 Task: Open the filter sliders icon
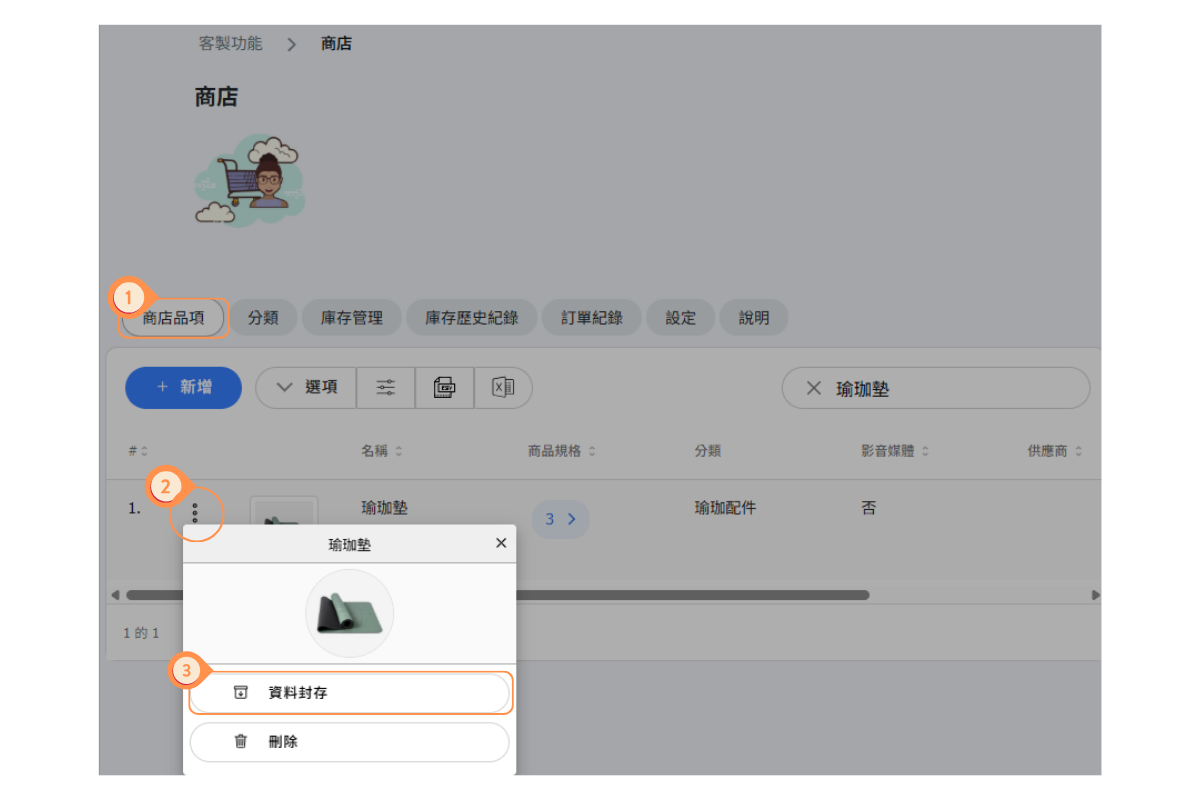click(386, 388)
